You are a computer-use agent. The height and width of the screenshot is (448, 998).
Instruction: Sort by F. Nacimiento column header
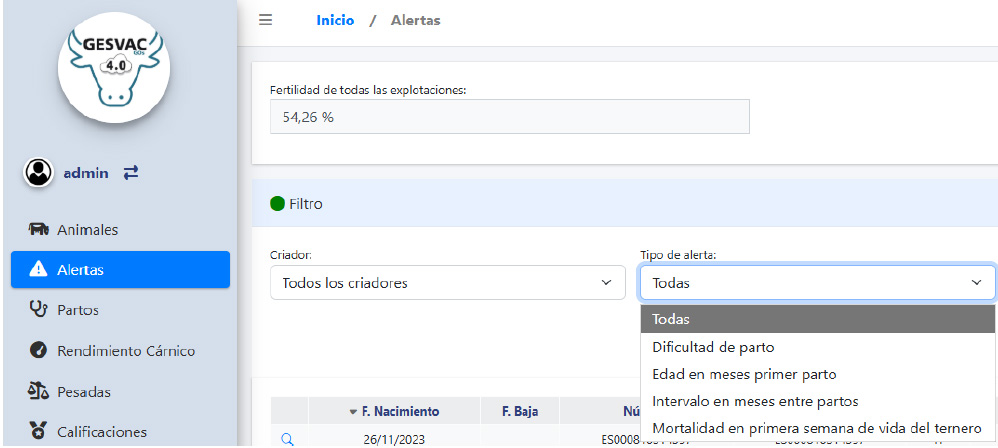395,411
